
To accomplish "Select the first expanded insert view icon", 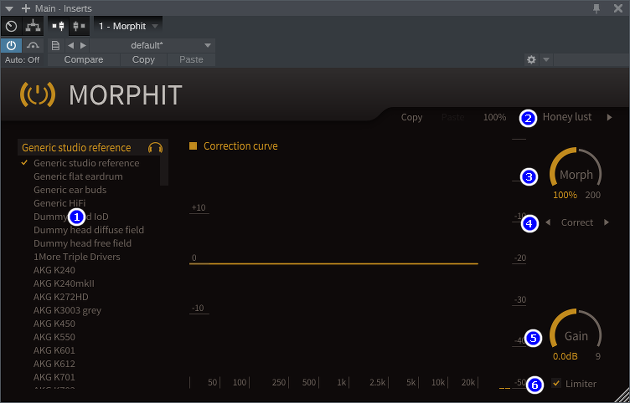I will pyautogui.click(x=59, y=26).
